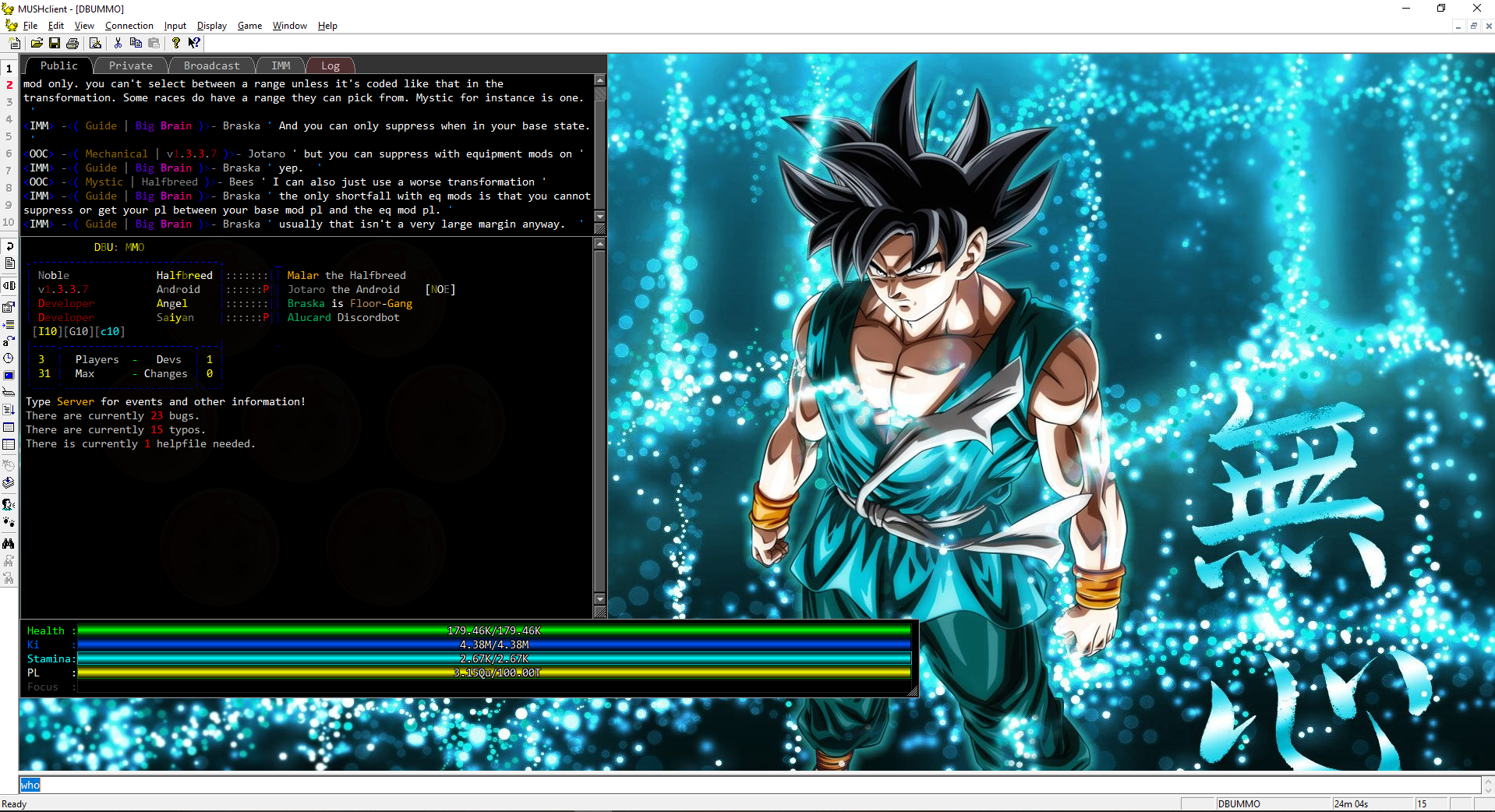Click the [I10][G10][c10] text line
Viewport: 1495px width, 812px height.
[79, 331]
